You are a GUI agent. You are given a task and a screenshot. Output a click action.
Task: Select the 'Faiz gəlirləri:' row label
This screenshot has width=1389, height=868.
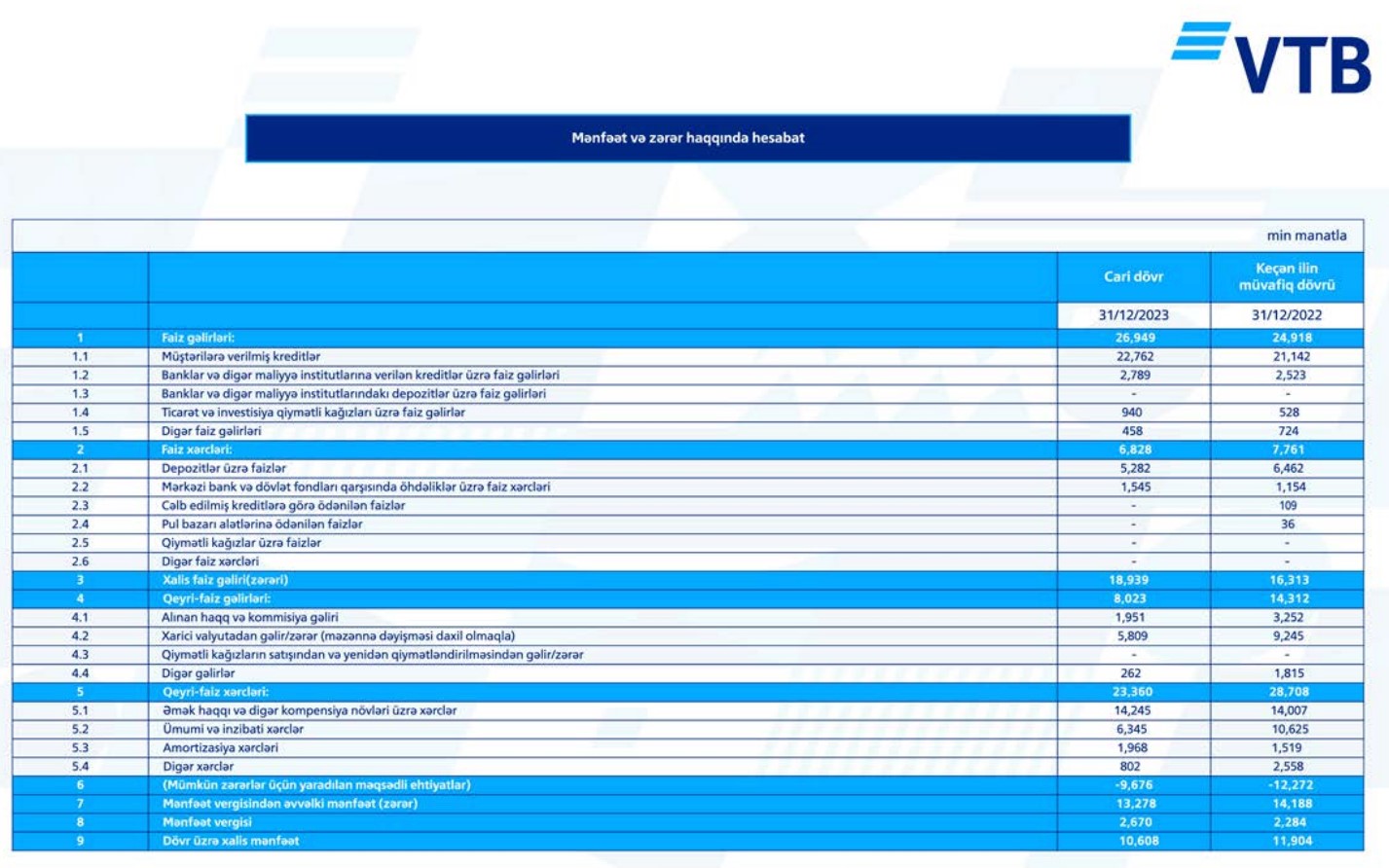(x=198, y=338)
